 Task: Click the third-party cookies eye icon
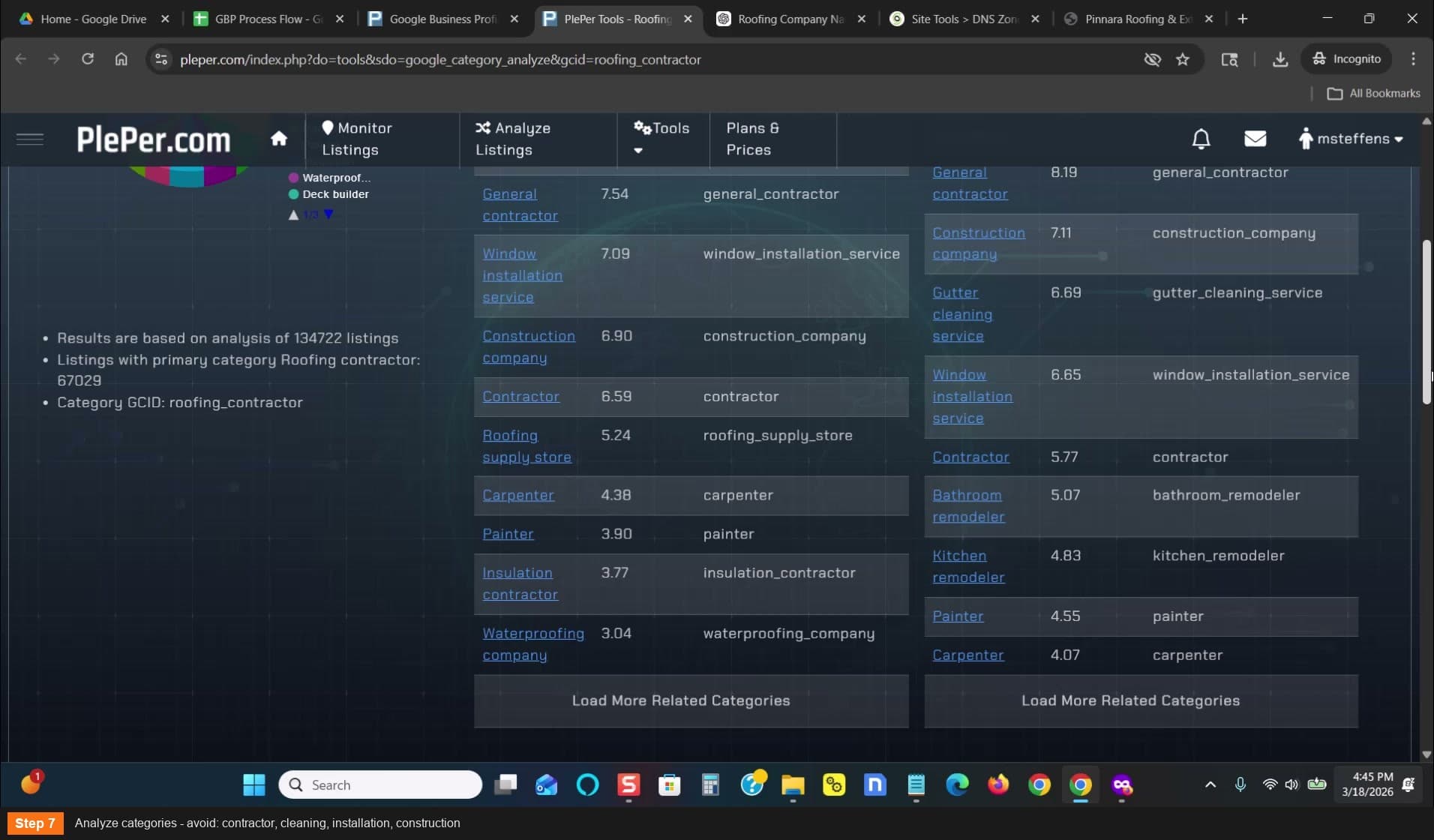click(1152, 59)
